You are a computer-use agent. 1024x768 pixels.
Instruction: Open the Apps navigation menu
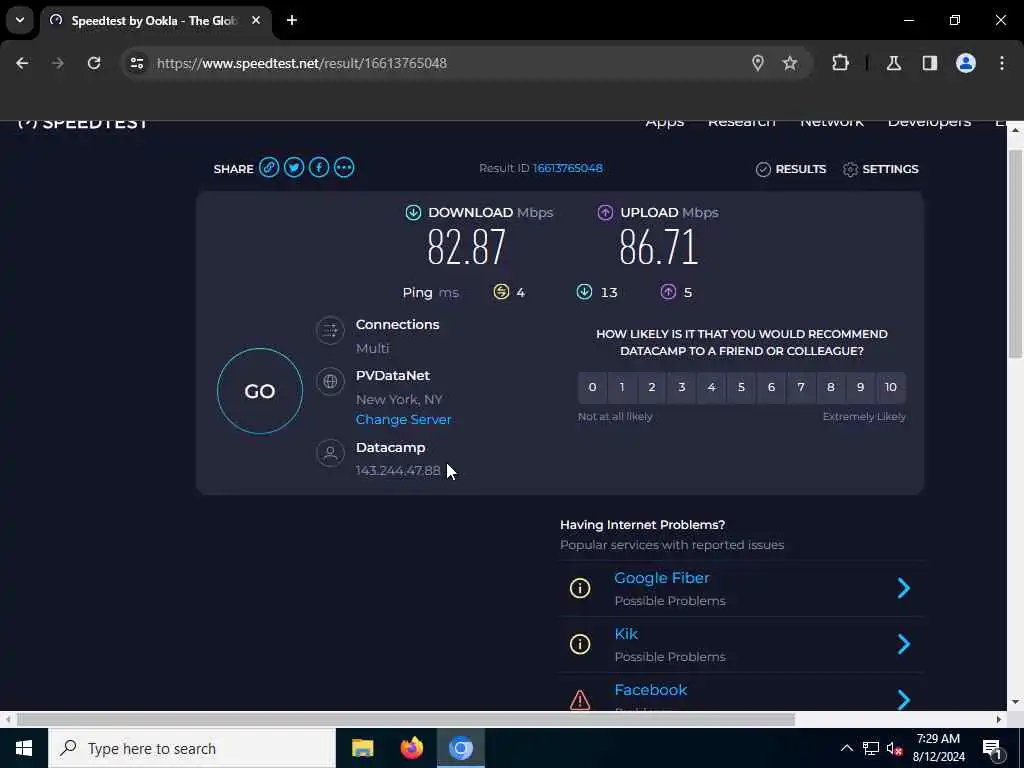(665, 122)
